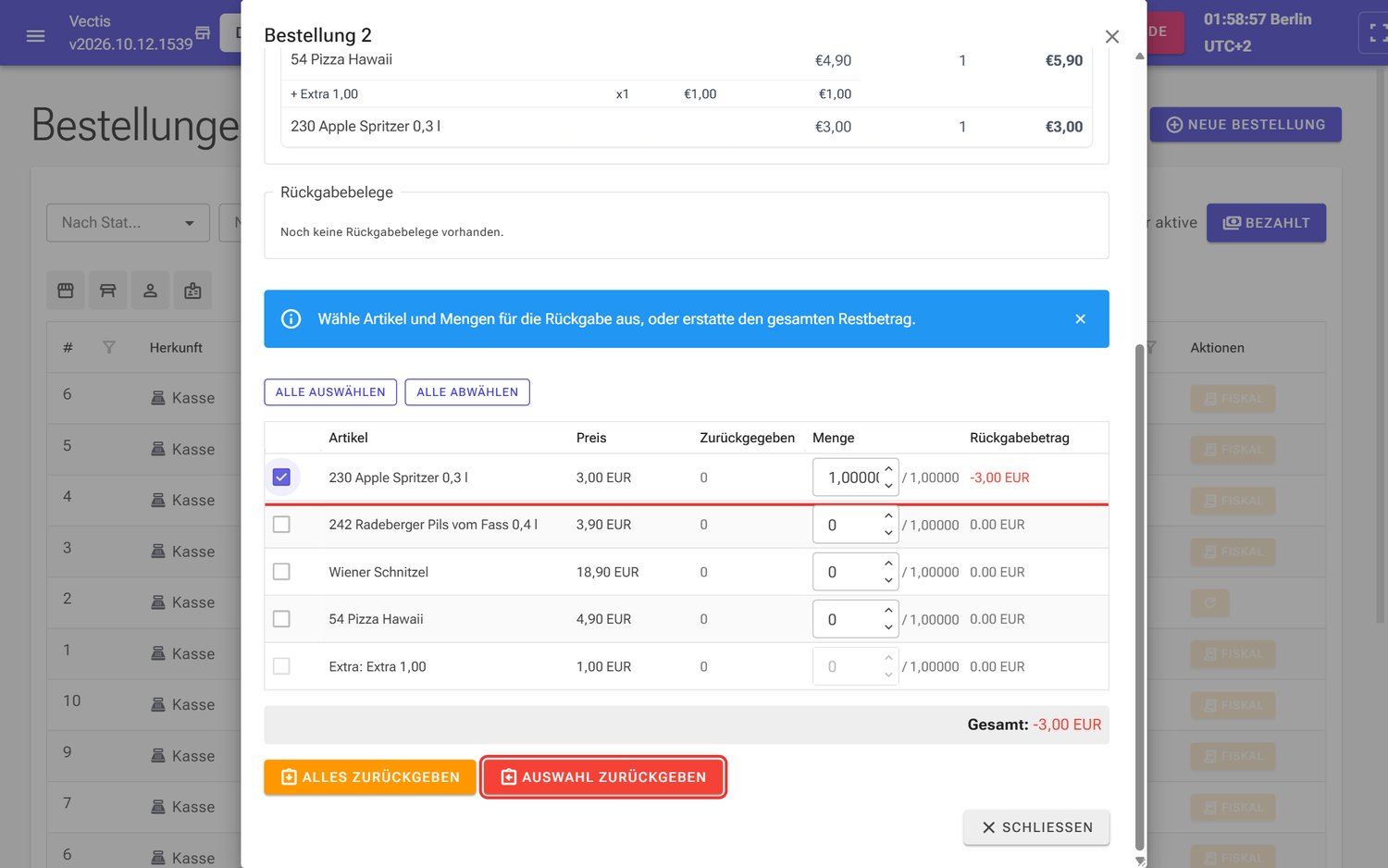Decrease Apple Spritzer quantity with down arrow

coord(888,486)
